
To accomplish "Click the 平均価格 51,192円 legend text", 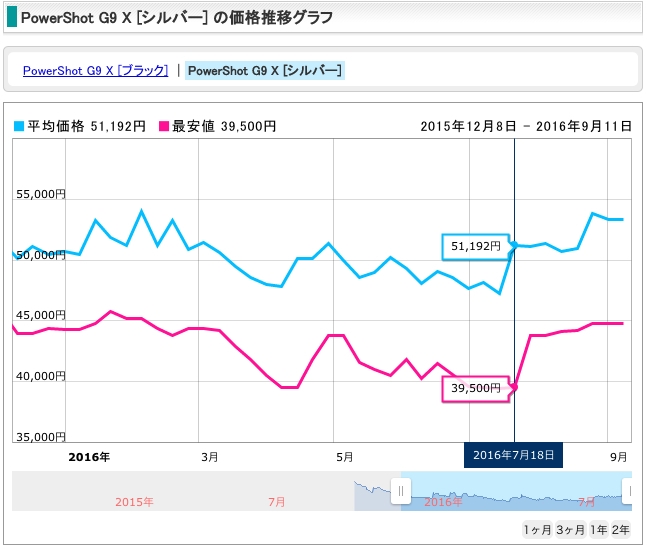I will pyautogui.click(x=86, y=126).
